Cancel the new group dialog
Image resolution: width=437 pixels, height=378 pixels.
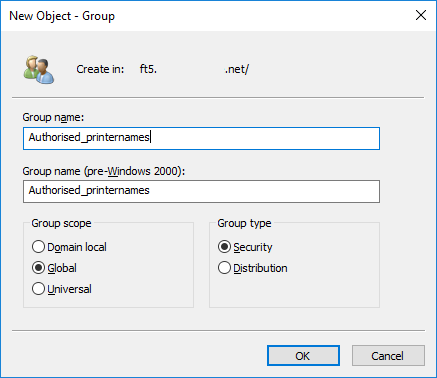388,356
